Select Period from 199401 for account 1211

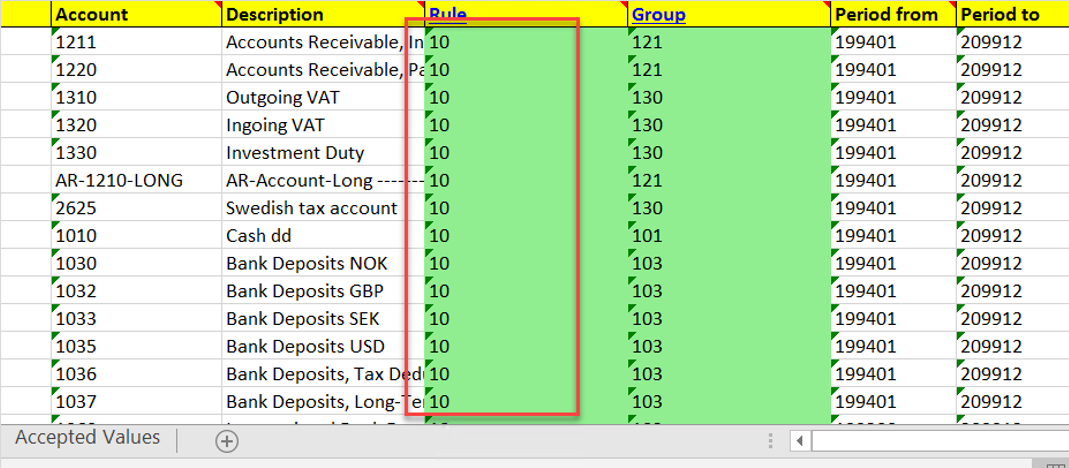point(894,42)
